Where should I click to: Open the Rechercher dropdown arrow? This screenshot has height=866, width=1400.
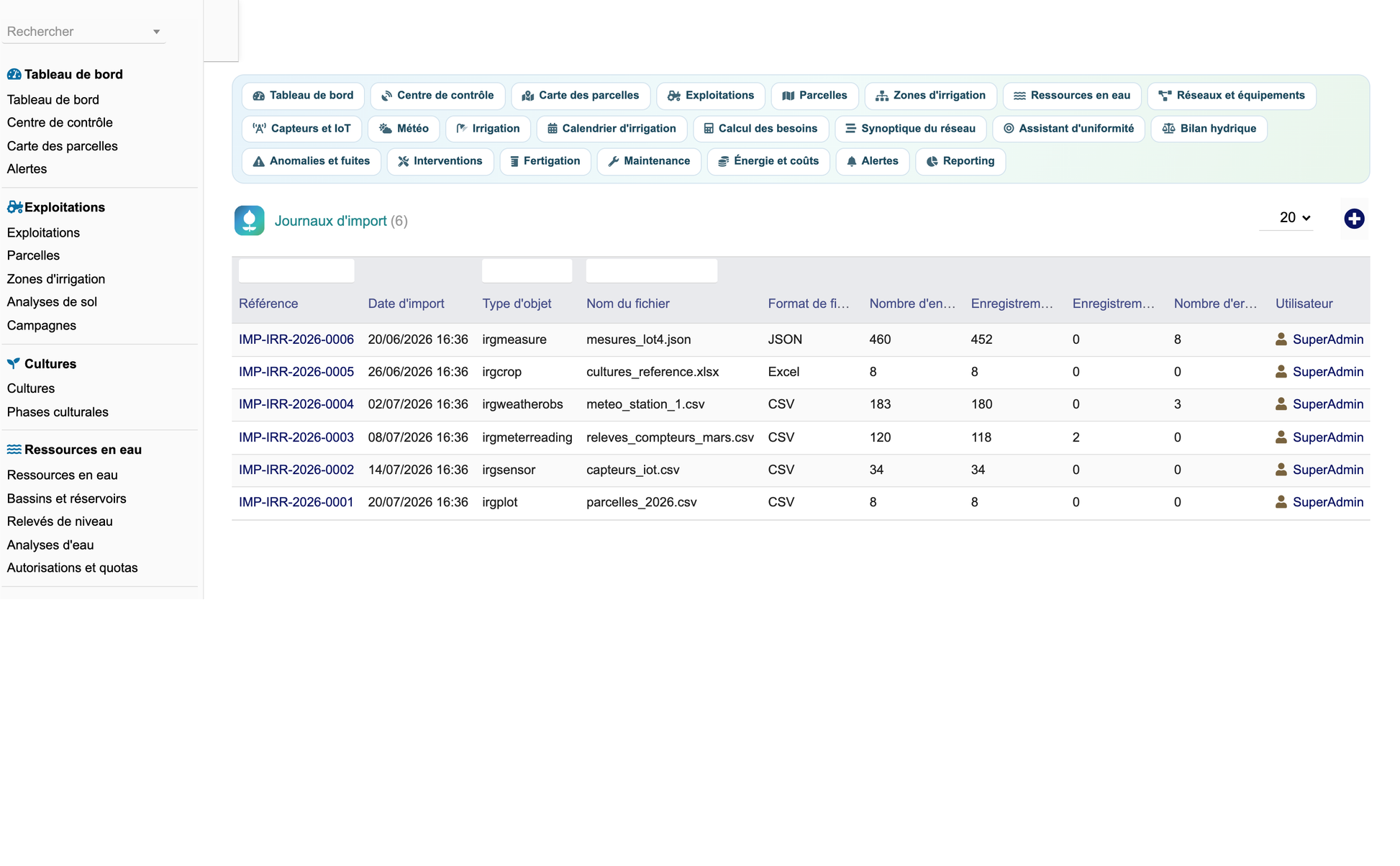(x=156, y=32)
